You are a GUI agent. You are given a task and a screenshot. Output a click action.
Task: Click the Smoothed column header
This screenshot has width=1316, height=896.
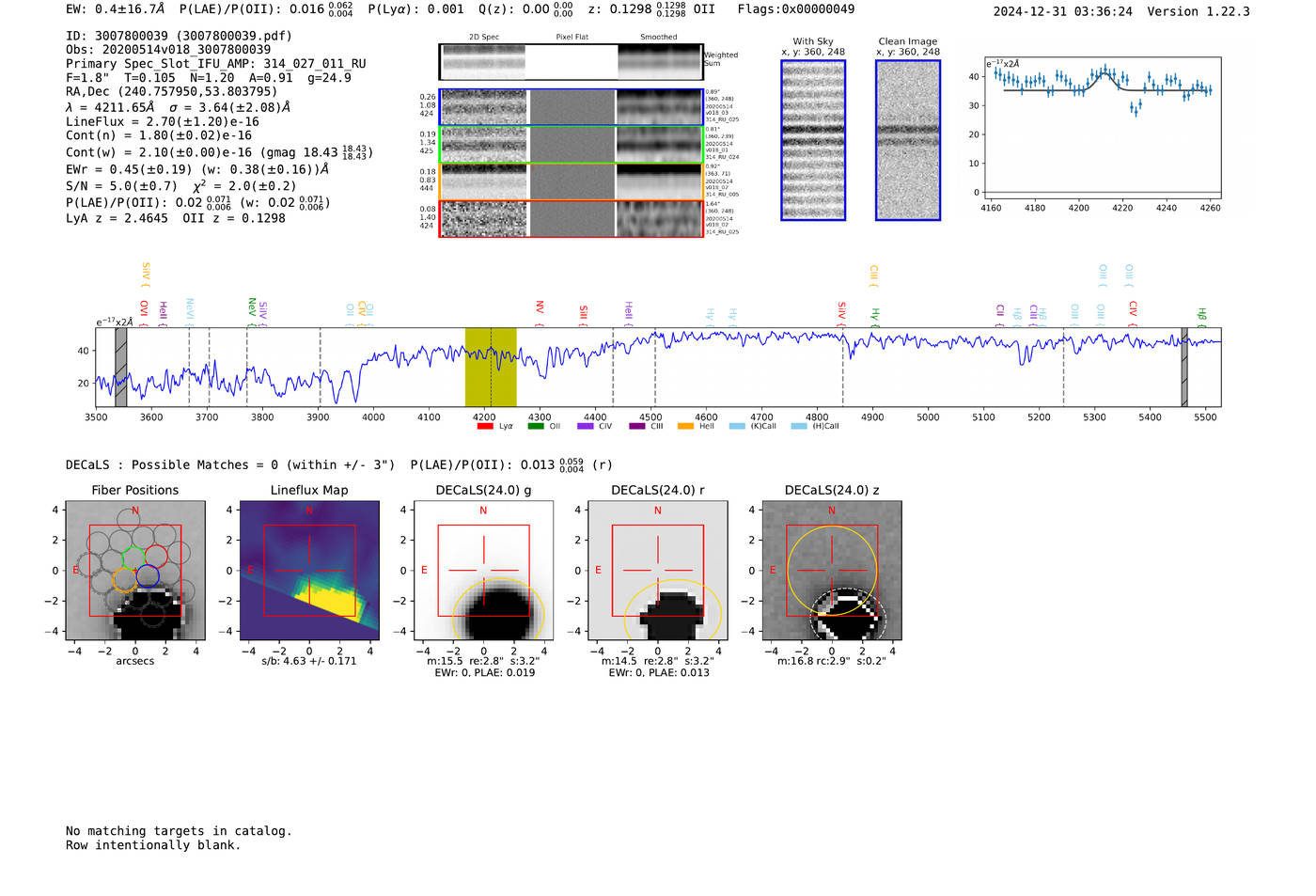tap(658, 38)
